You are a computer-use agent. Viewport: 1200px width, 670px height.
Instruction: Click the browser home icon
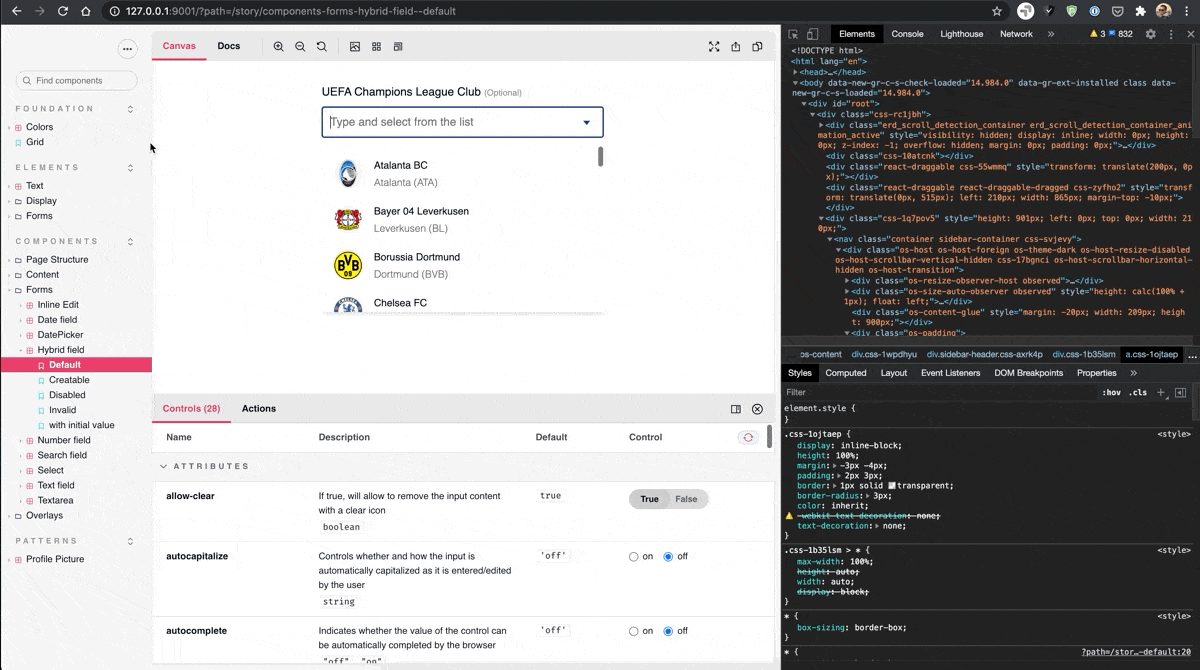point(86,11)
